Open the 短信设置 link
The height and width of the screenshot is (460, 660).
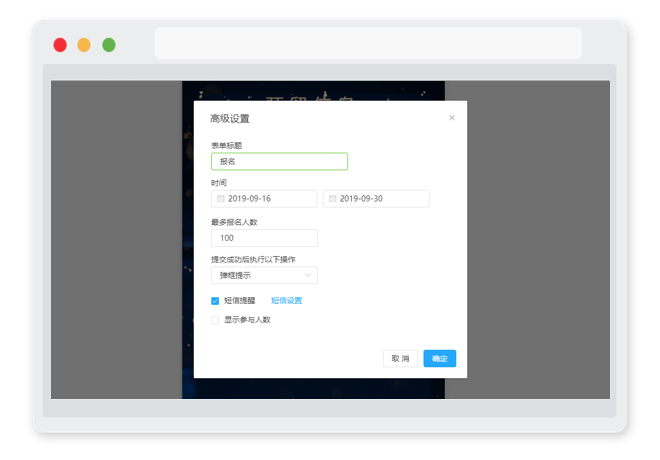[287, 300]
